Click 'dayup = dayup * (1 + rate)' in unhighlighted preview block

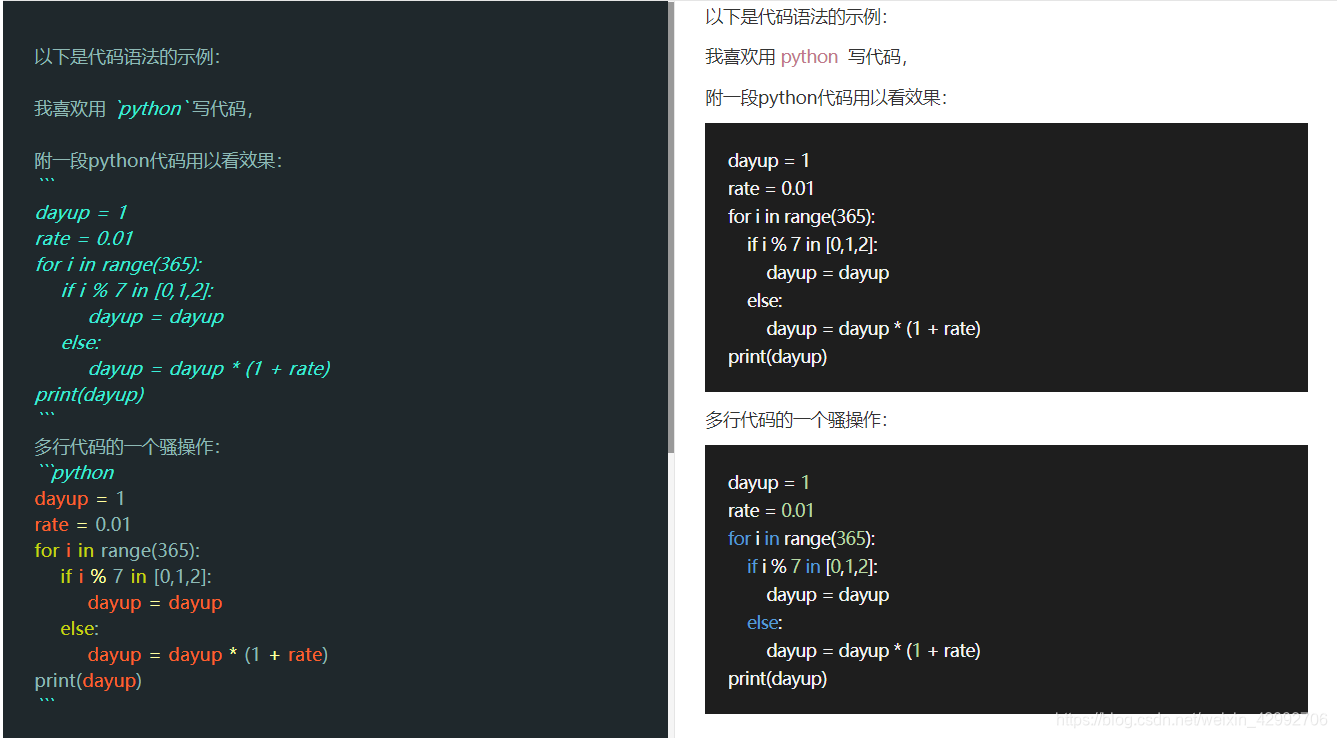tap(874, 329)
